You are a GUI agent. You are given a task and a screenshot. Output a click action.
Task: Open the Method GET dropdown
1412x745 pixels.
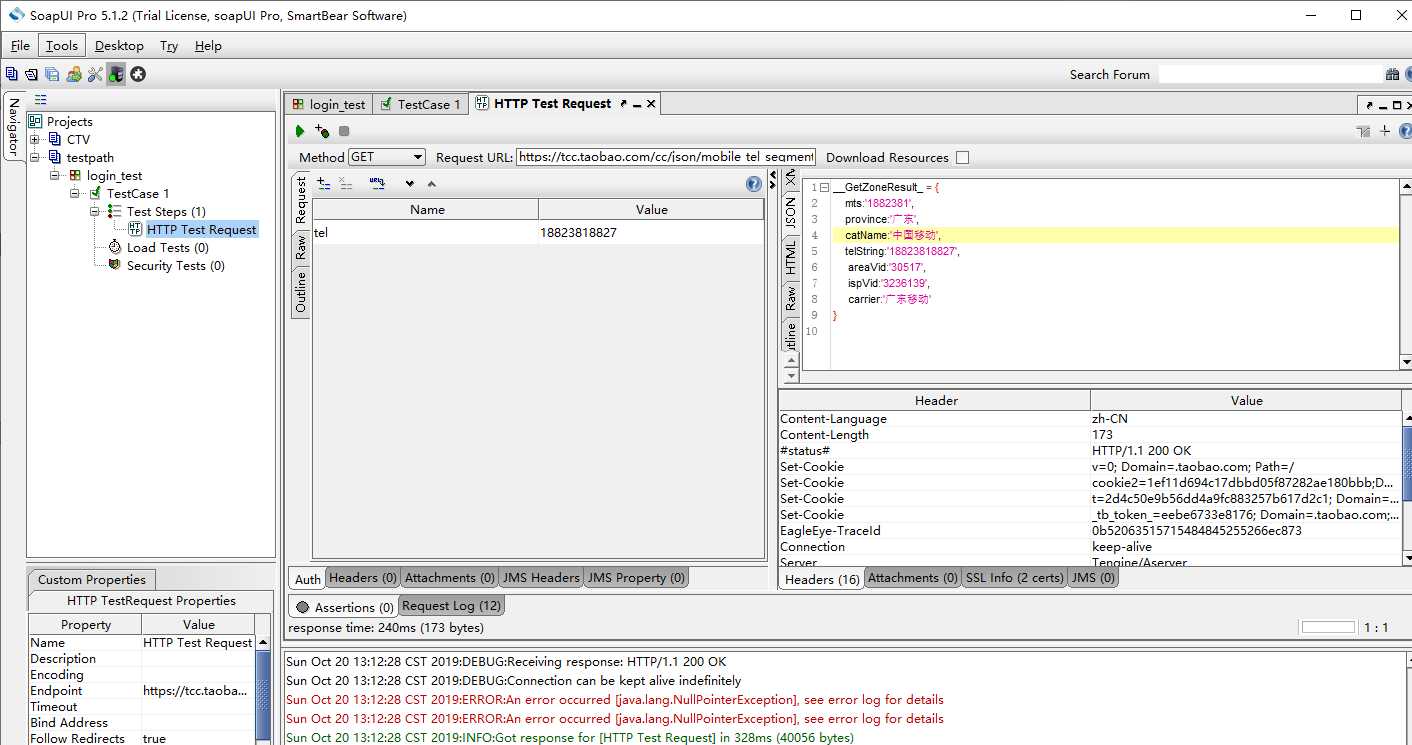[387, 157]
